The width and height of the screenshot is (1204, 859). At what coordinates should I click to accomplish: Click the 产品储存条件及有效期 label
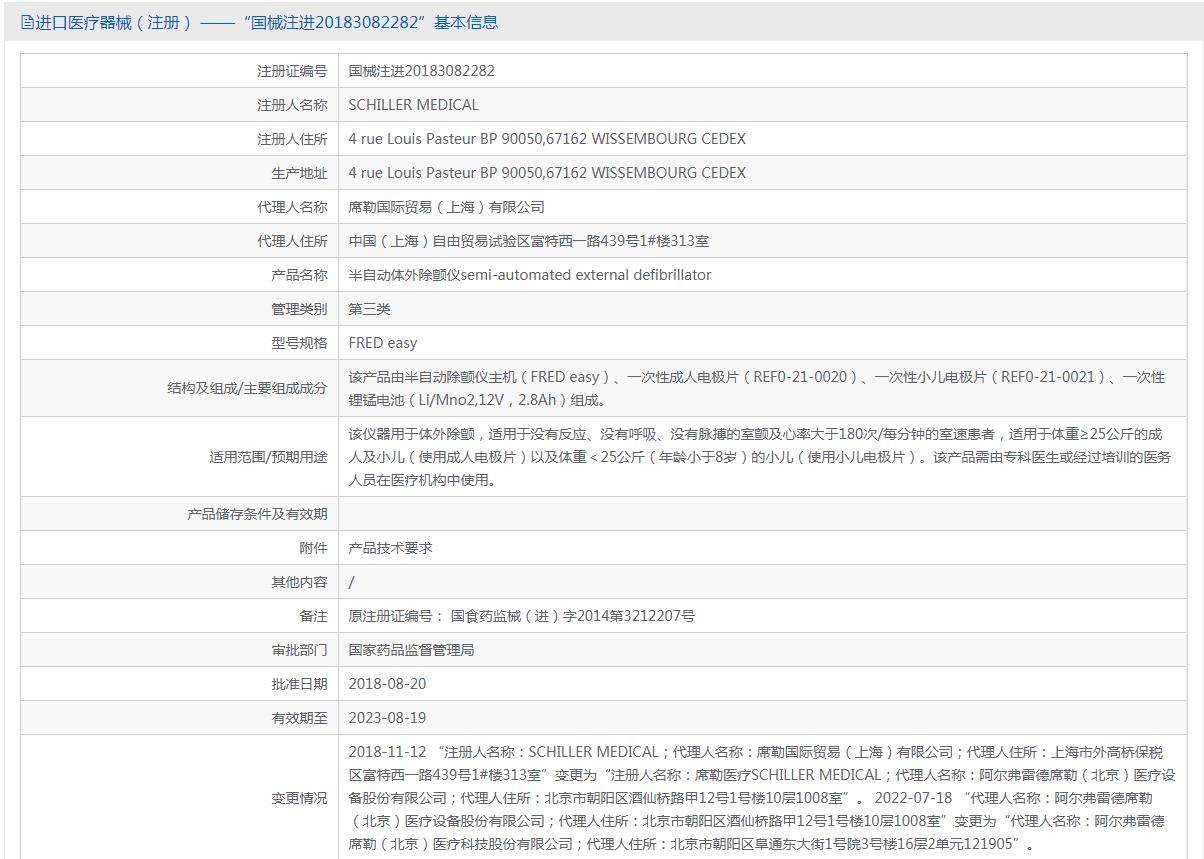coord(257,514)
